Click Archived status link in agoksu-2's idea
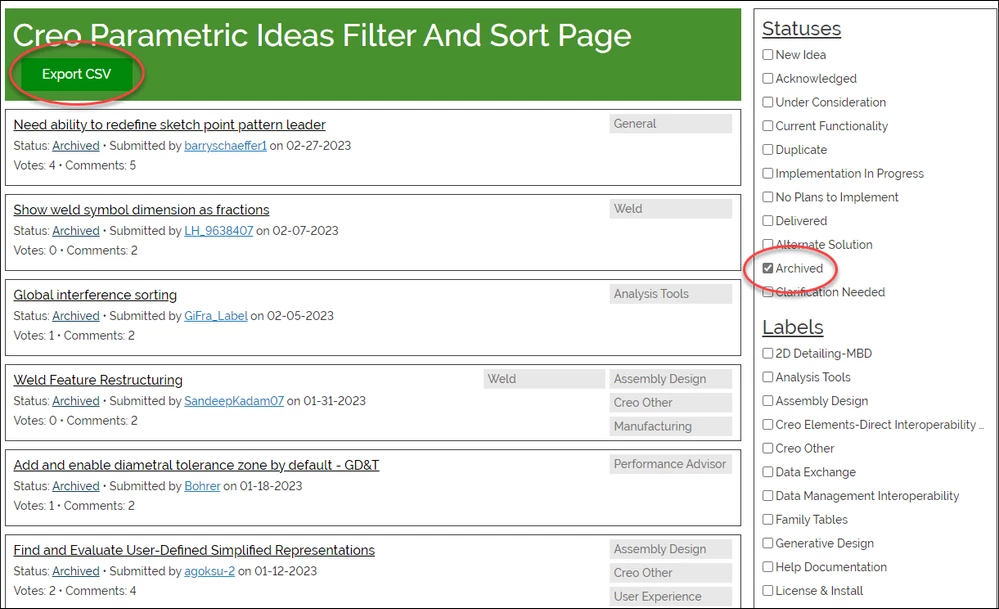The height and width of the screenshot is (609, 999). pyautogui.click(x=76, y=571)
